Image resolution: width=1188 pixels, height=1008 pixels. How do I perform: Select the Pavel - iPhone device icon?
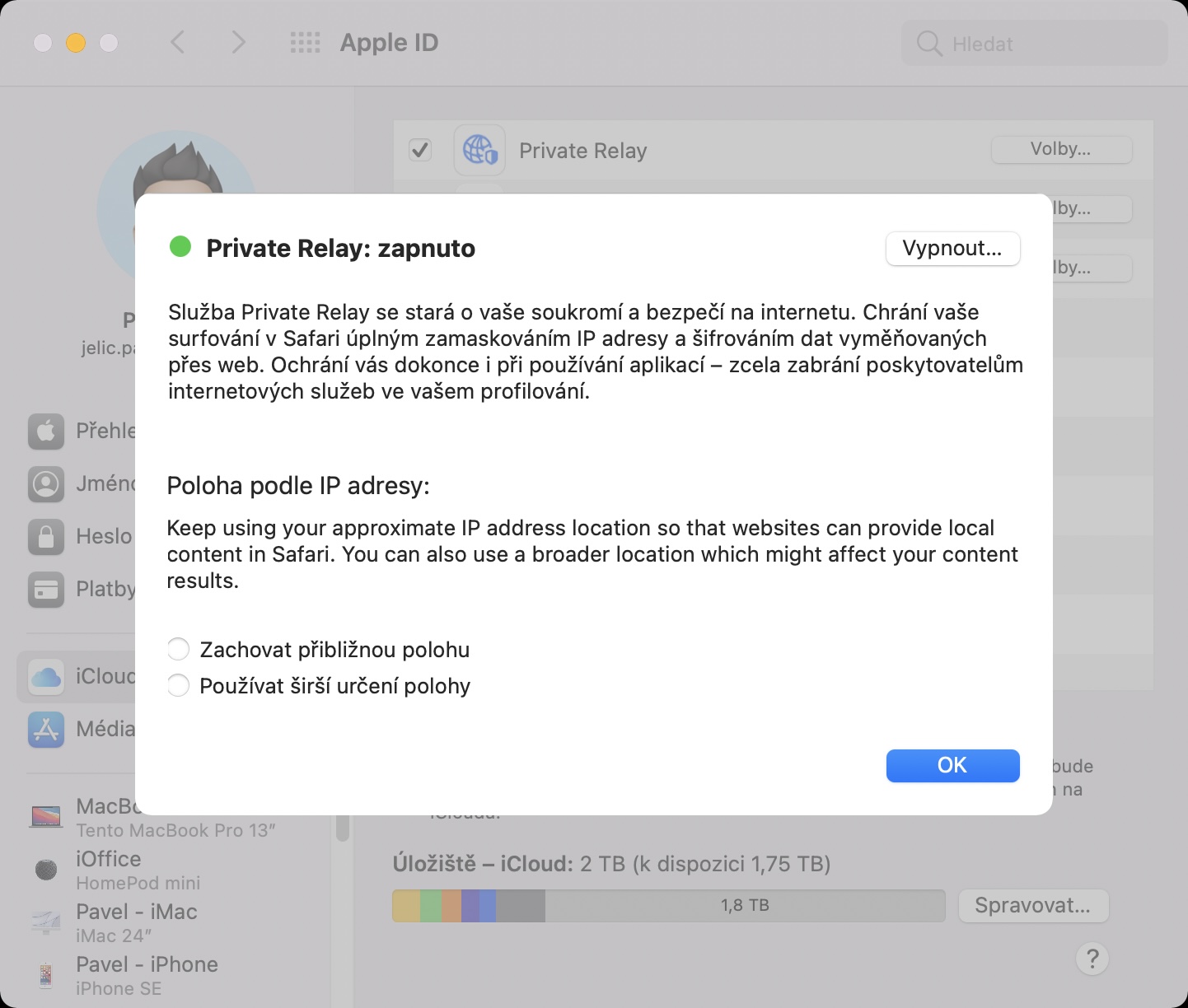point(46,975)
